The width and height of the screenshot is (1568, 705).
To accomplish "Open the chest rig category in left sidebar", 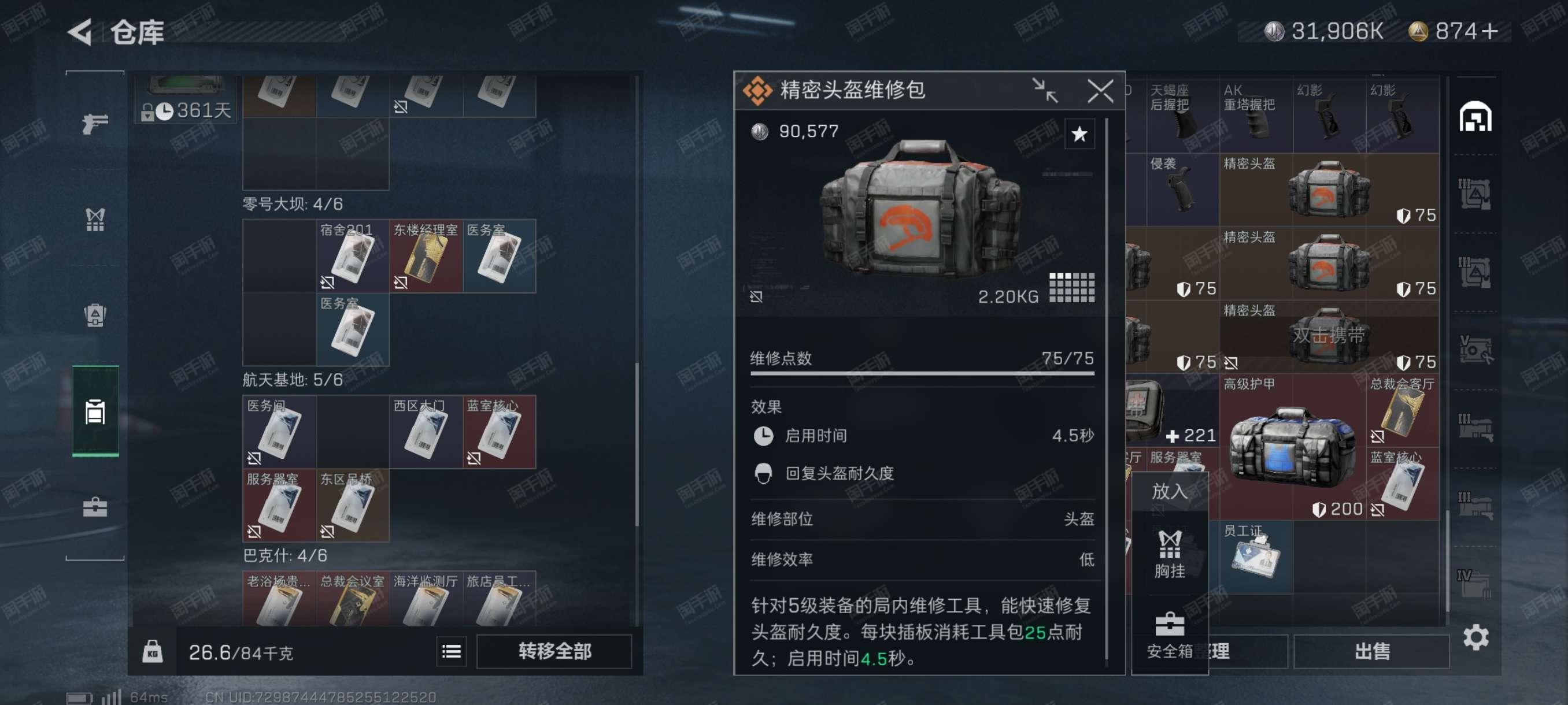I will coord(95,220).
